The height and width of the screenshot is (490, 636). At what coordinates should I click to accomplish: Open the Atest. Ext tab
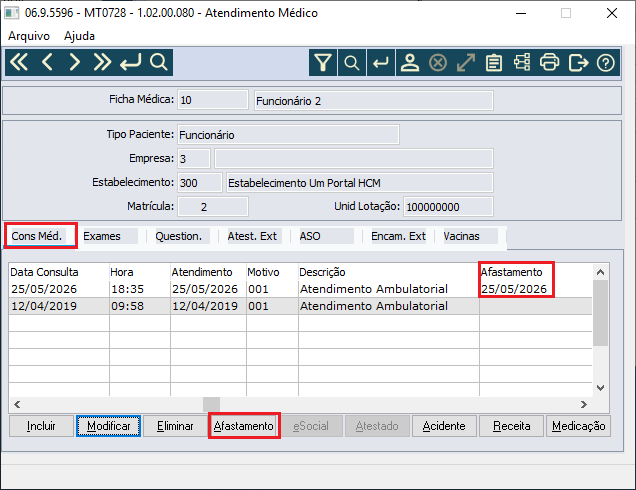point(252,236)
